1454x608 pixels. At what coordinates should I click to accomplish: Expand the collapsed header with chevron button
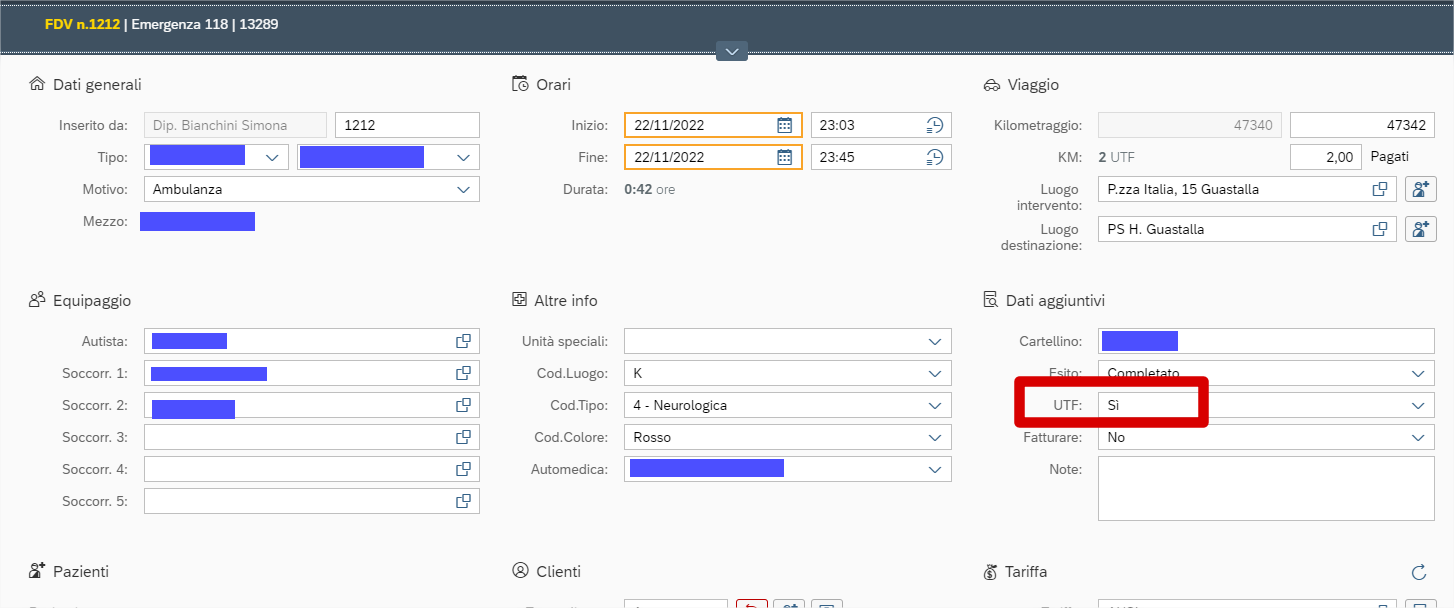(x=732, y=51)
